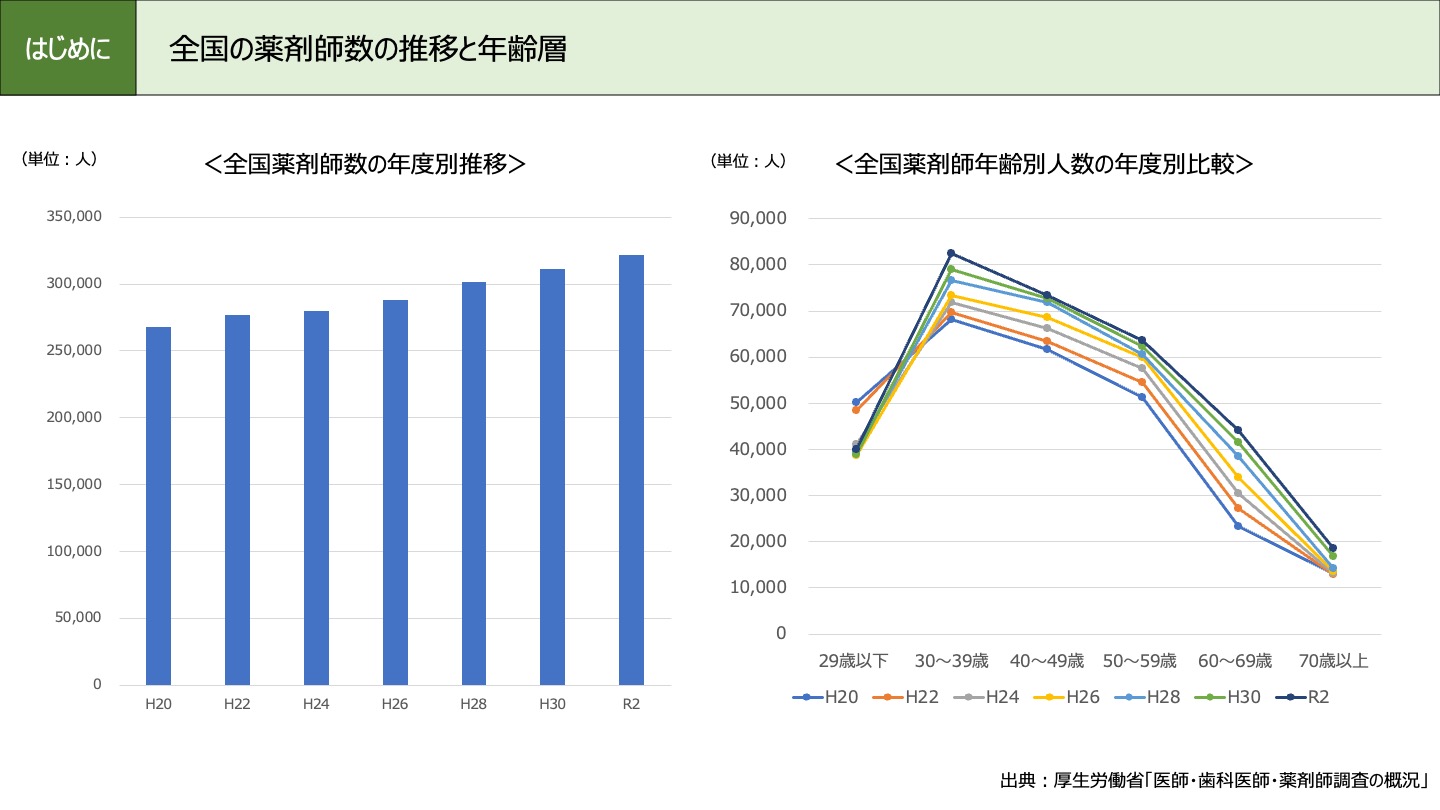Screen dimensions: 1440x810
Task: Select the dark navy R2 legend marker
Action: tap(1290, 697)
